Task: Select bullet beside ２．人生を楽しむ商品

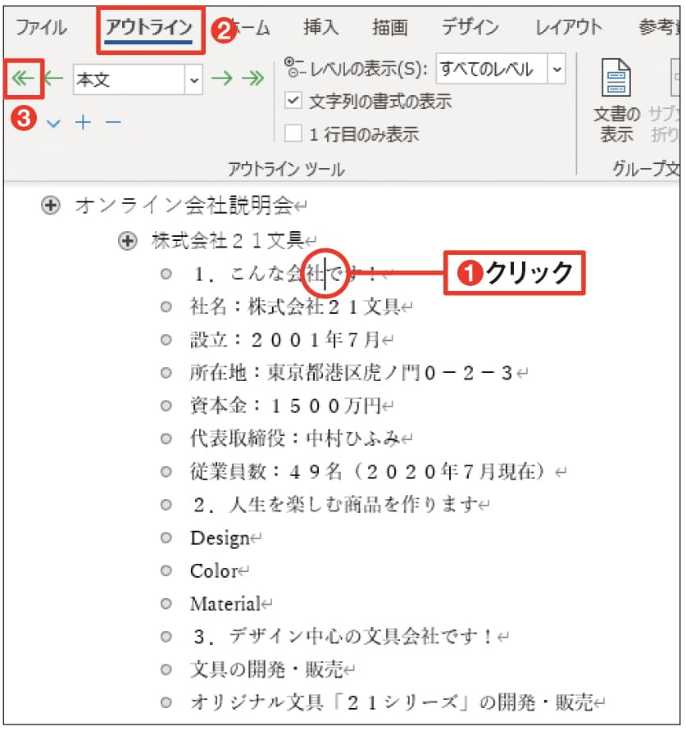Action: pos(166,505)
